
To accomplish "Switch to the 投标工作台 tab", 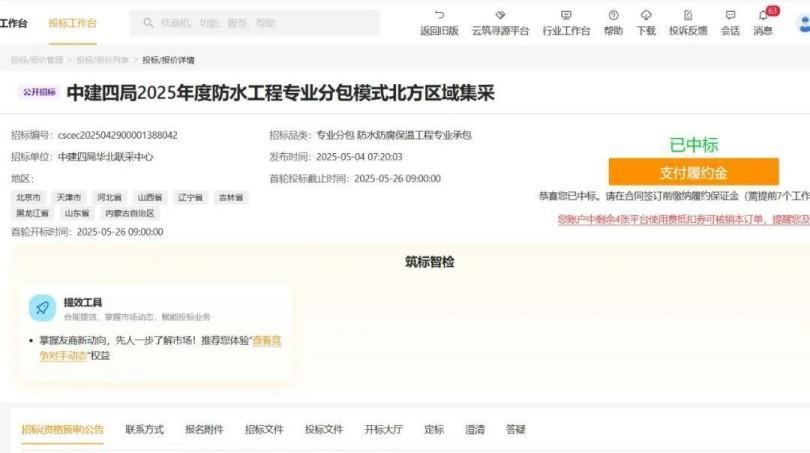I will tap(73, 23).
